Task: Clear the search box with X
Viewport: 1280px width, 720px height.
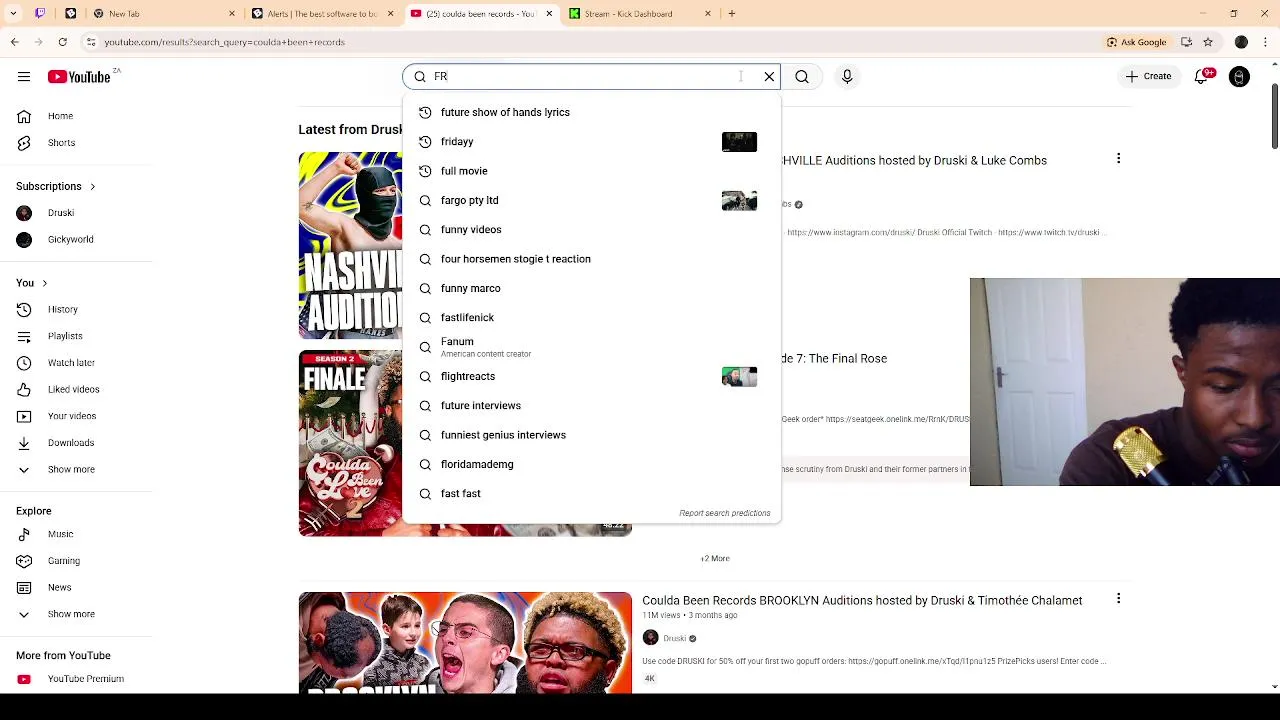Action: [x=769, y=77]
